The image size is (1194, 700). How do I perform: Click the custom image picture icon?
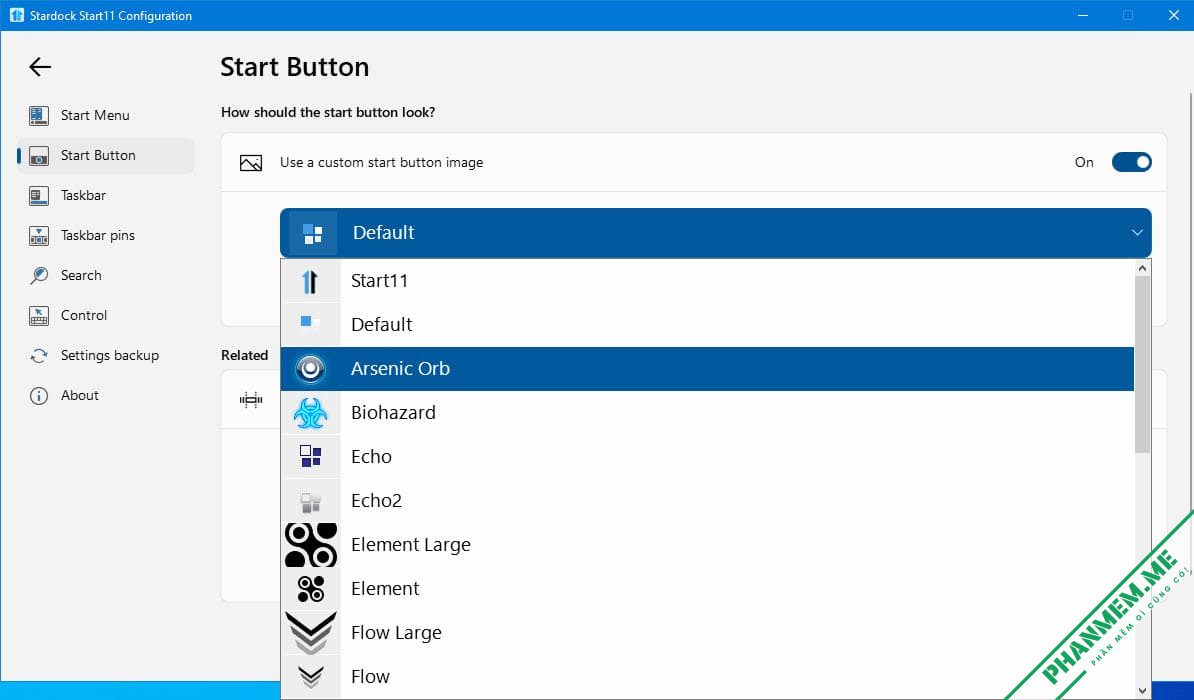click(x=251, y=163)
